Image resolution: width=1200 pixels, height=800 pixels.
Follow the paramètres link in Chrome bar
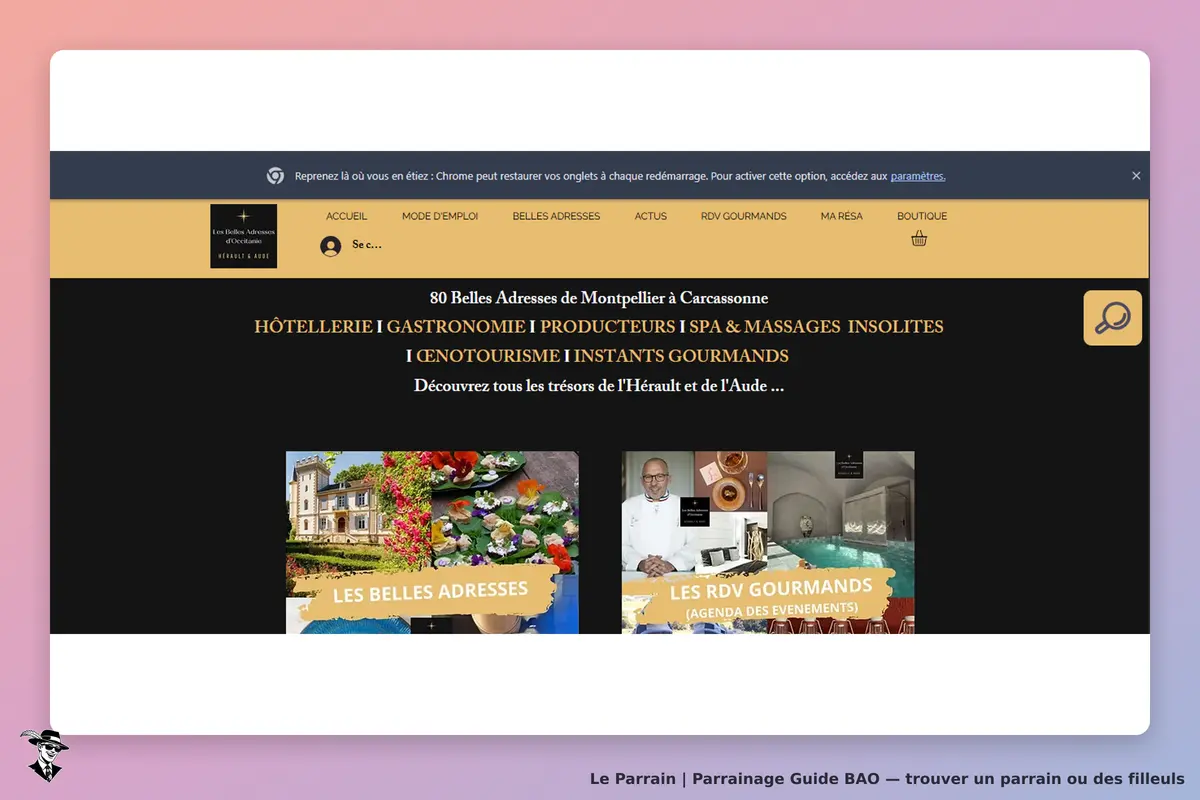click(918, 176)
